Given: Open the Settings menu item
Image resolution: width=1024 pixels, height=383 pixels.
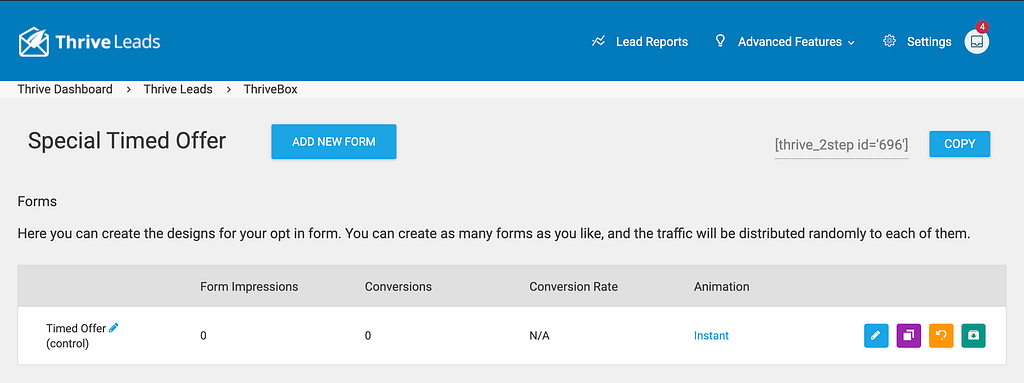Looking at the screenshot, I should click(x=929, y=42).
